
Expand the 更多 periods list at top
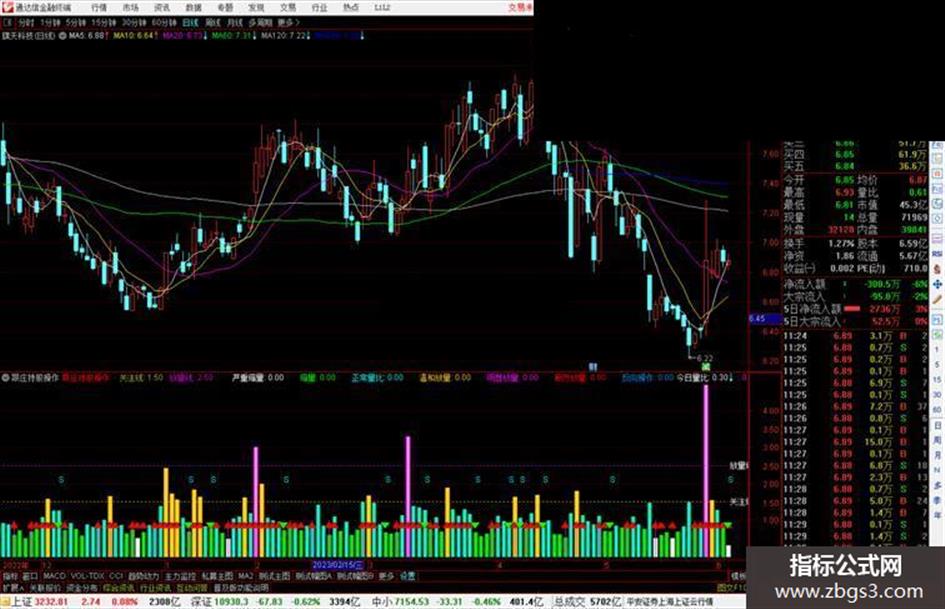pyautogui.click(x=287, y=22)
